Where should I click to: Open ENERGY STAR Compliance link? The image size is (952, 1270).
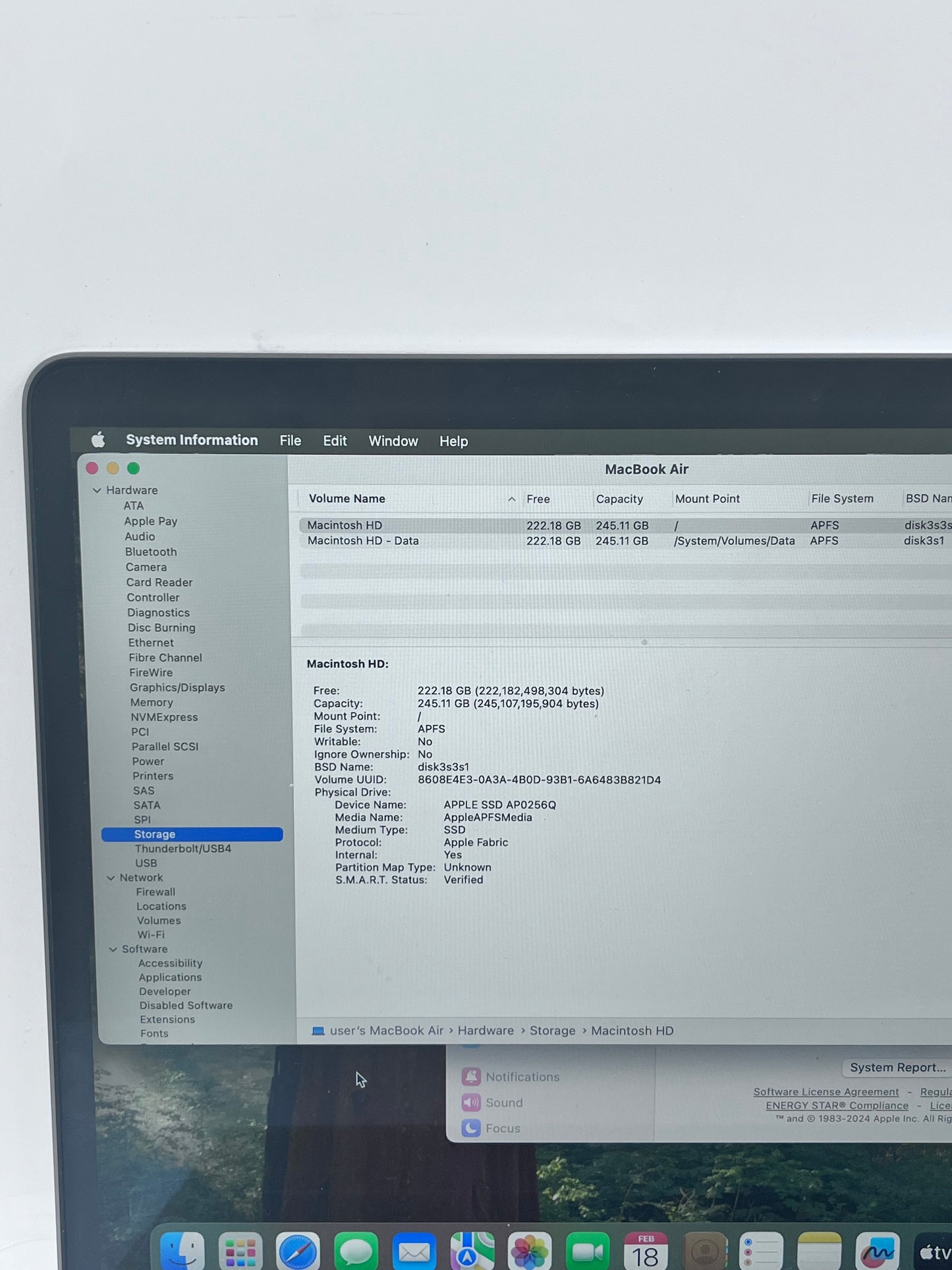coord(837,1106)
